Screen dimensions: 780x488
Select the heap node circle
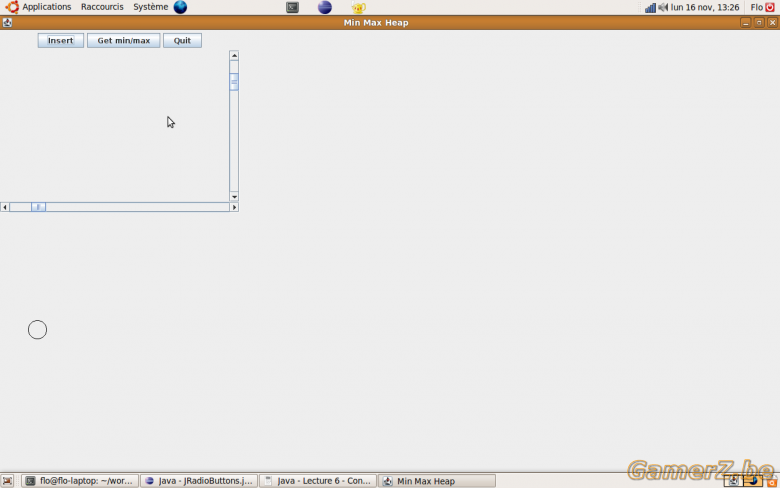[x=37, y=330]
